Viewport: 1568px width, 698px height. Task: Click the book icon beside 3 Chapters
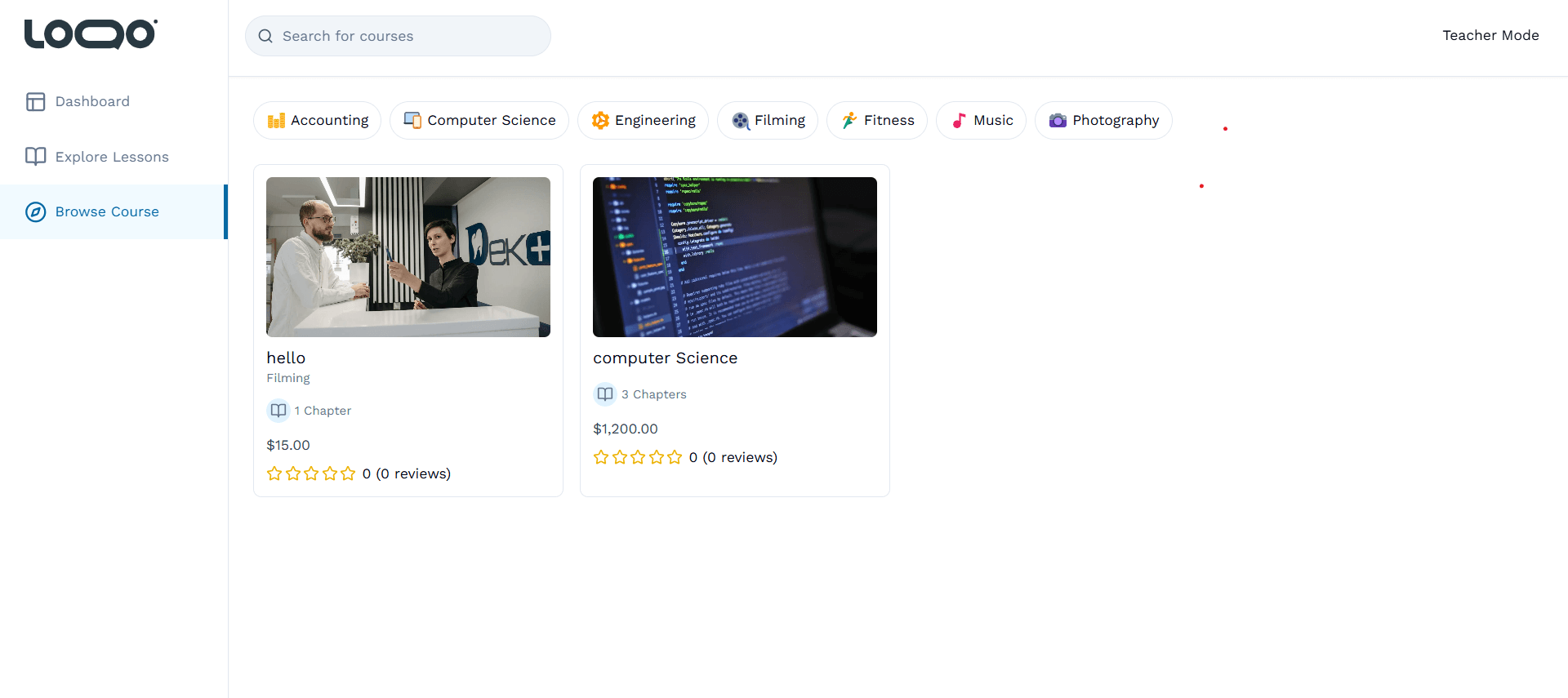(x=604, y=394)
